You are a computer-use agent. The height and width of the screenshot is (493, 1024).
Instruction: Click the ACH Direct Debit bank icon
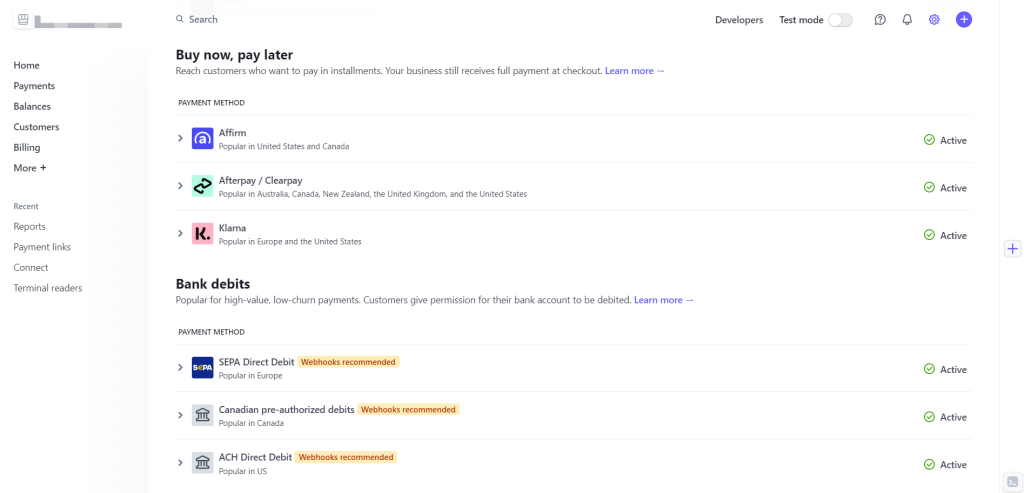coord(202,463)
